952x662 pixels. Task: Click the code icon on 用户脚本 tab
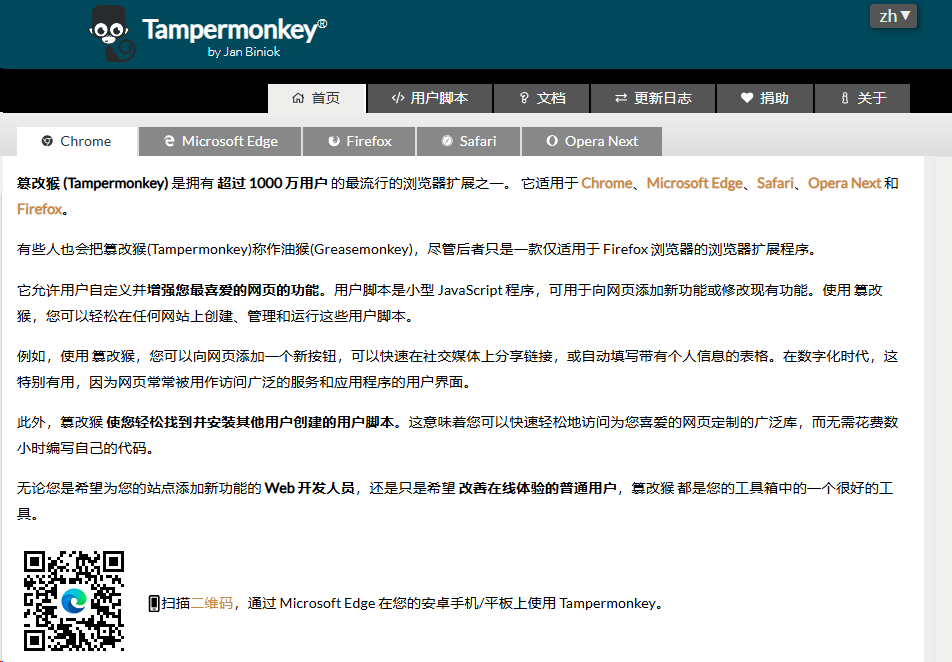(x=398, y=98)
